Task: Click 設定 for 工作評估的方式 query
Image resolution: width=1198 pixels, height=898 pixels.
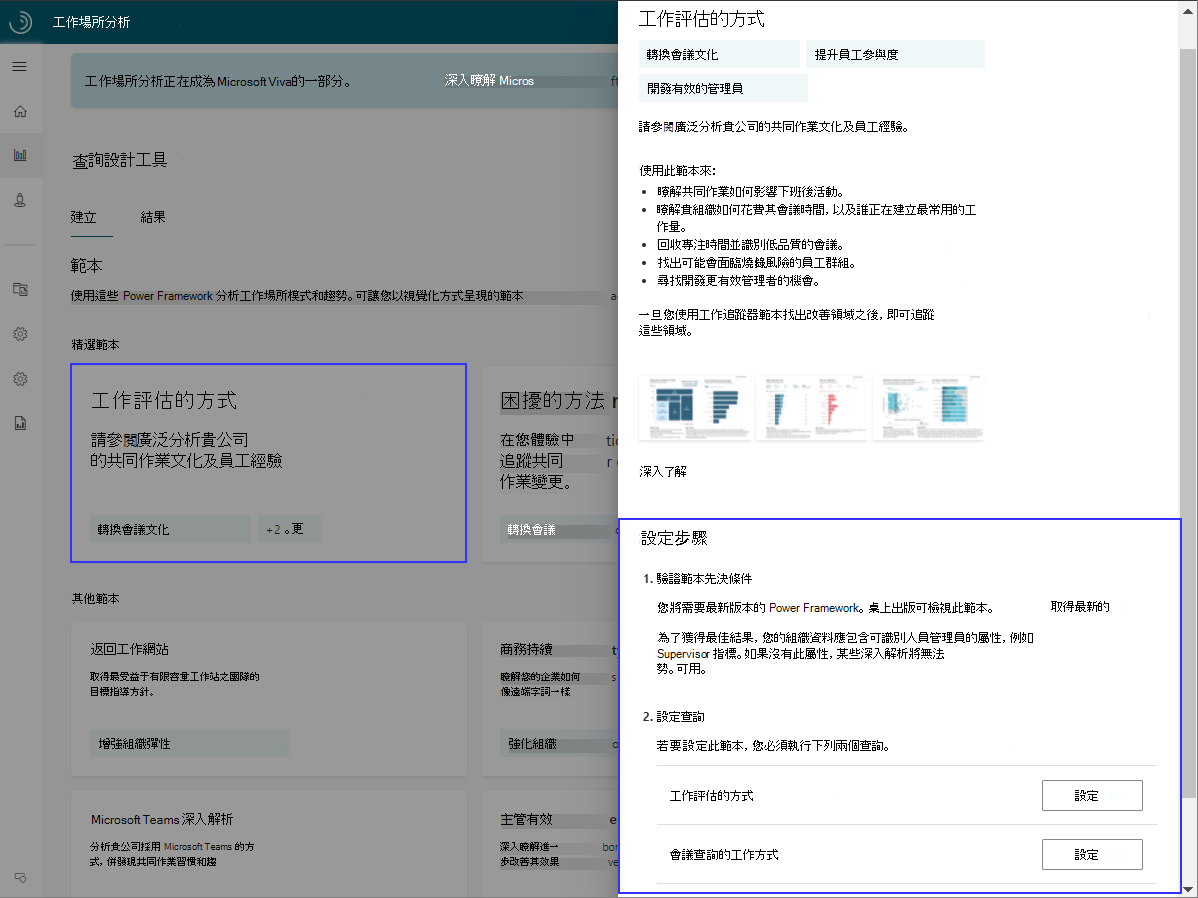Action: (x=1092, y=795)
